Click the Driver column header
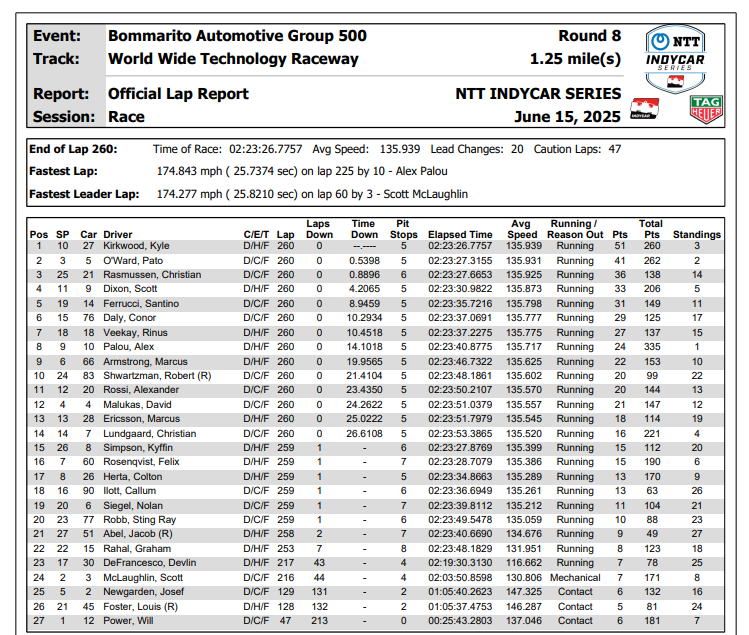The image size is (749, 635). point(118,235)
